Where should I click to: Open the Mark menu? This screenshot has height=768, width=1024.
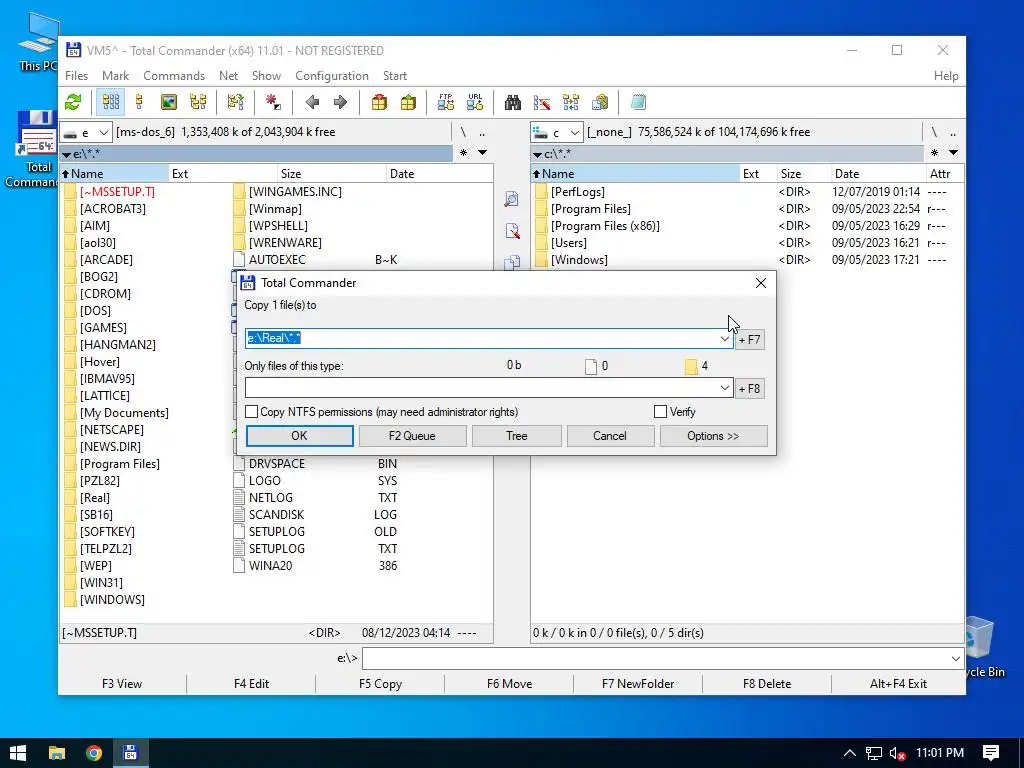click(116, 76)
